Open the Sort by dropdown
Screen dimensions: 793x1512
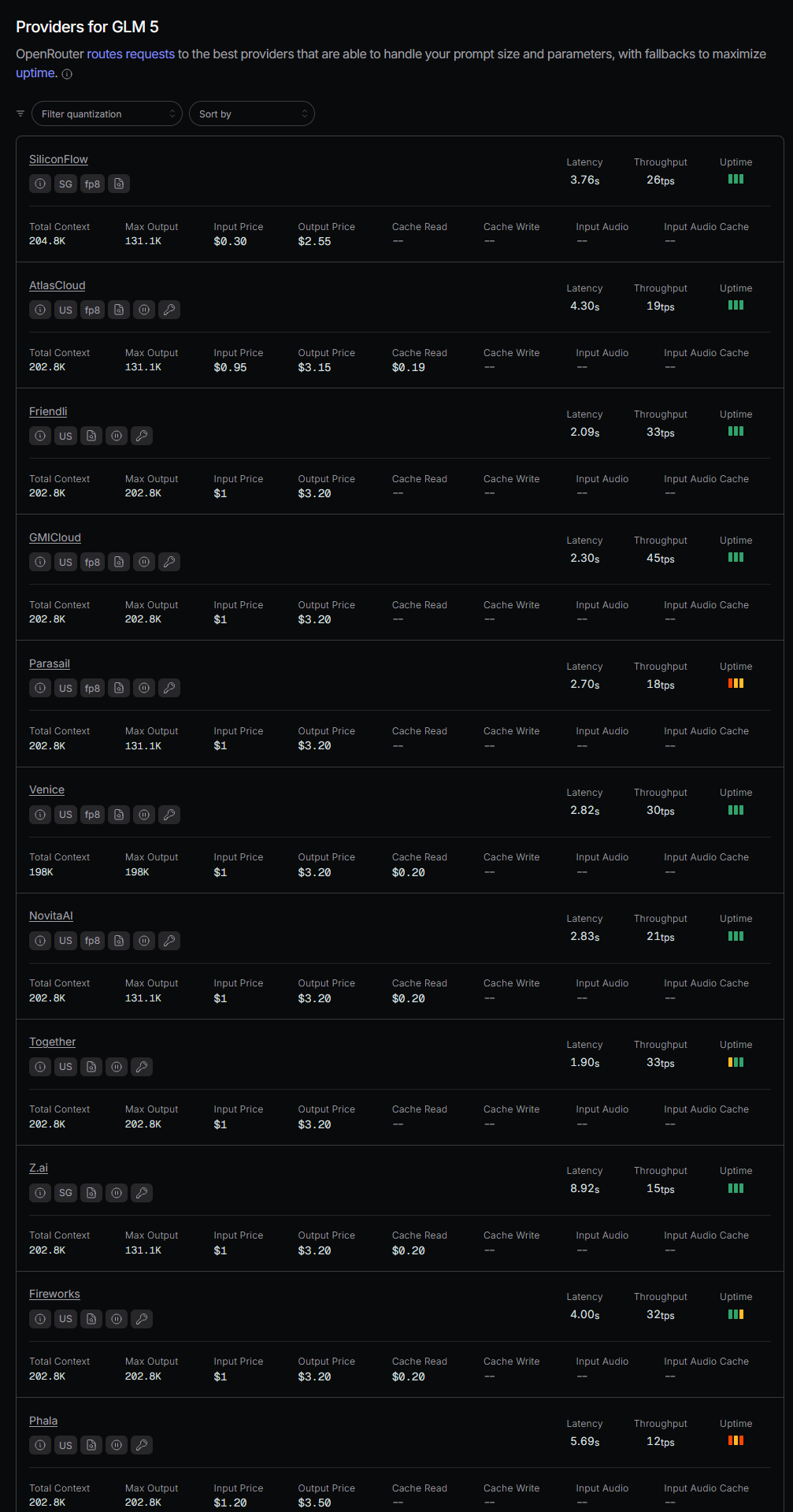[x=252, y=113]
